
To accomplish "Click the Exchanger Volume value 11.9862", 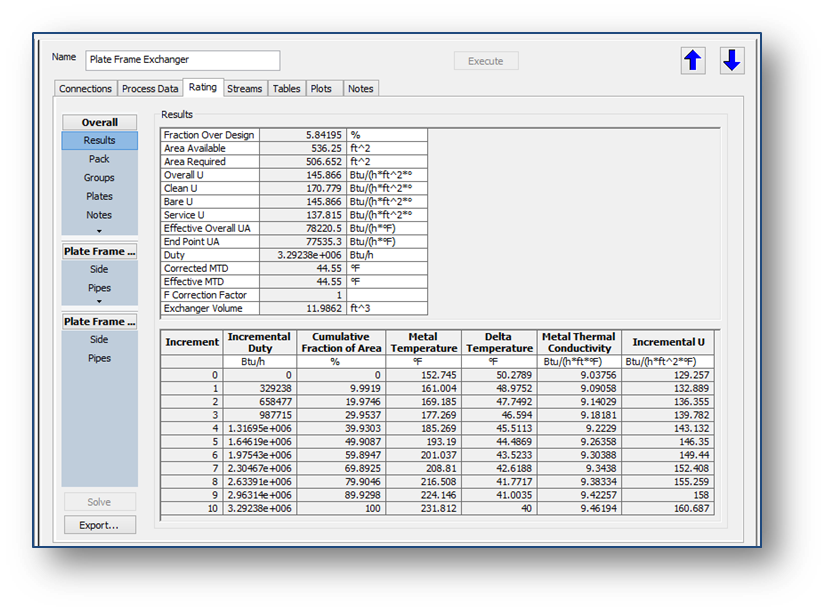I will tap(303, 308).
